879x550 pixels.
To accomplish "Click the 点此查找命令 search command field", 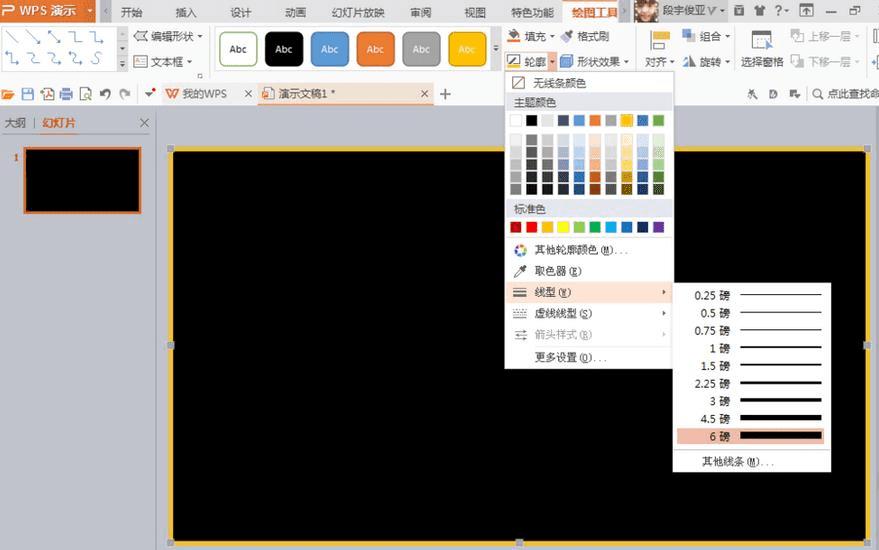I will coord(846,94).
